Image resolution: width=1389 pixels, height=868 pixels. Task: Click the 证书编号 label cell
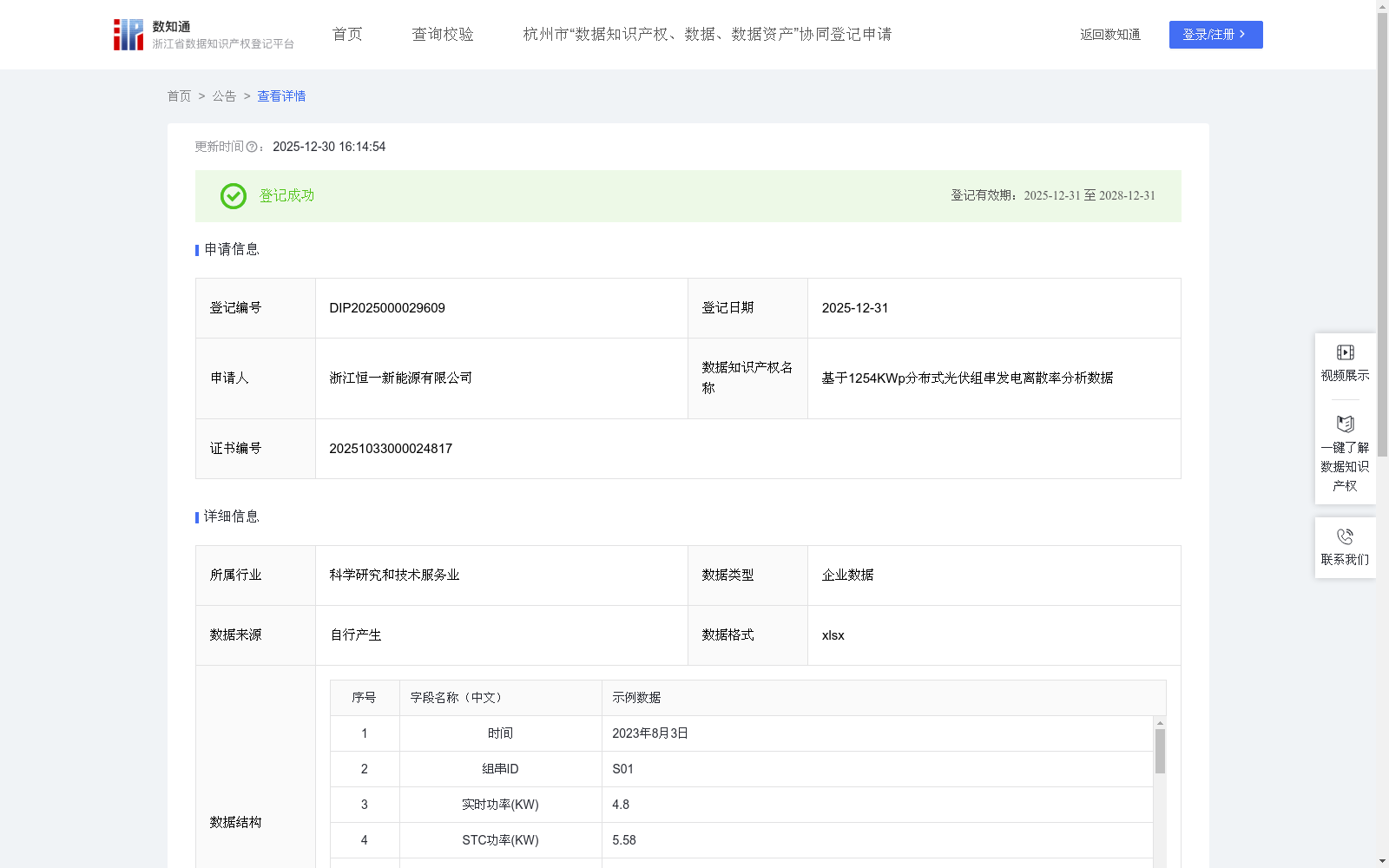[x=255, y=449]
